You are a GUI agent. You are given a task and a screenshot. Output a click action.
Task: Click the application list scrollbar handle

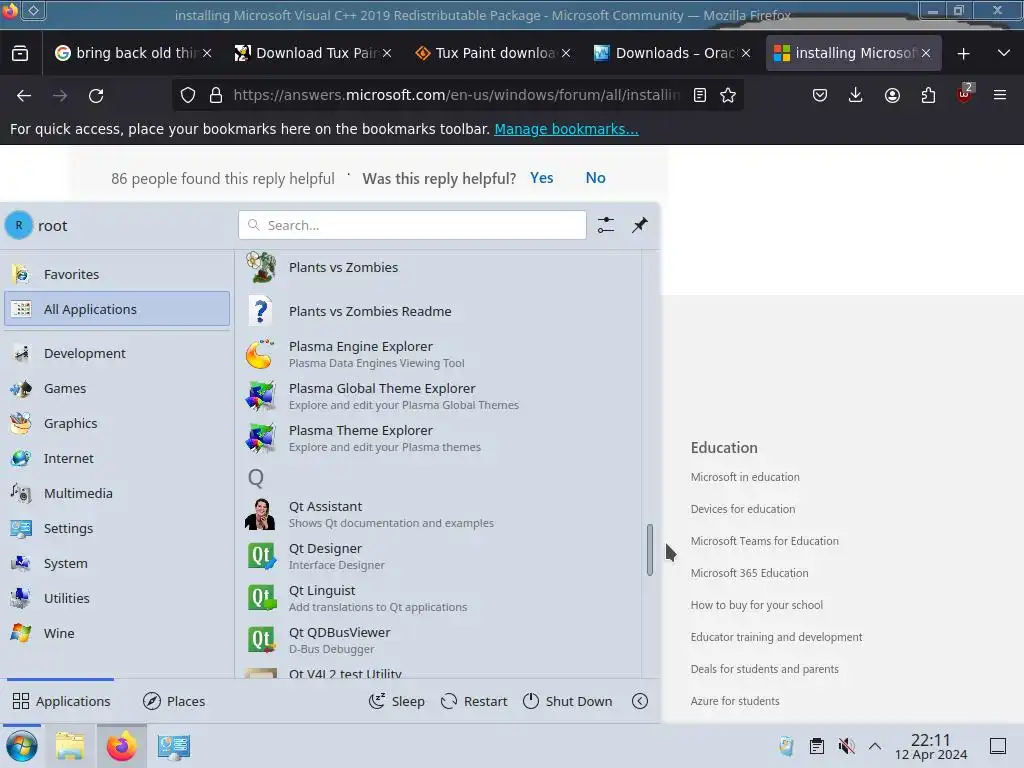pos(650,550)
